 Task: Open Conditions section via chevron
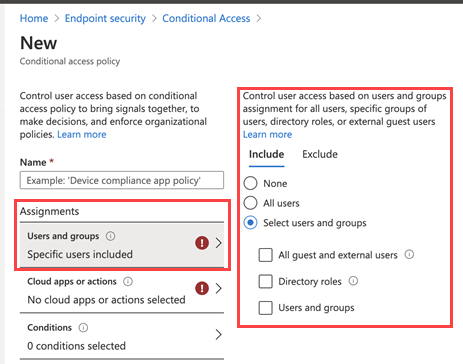point(219,334)
